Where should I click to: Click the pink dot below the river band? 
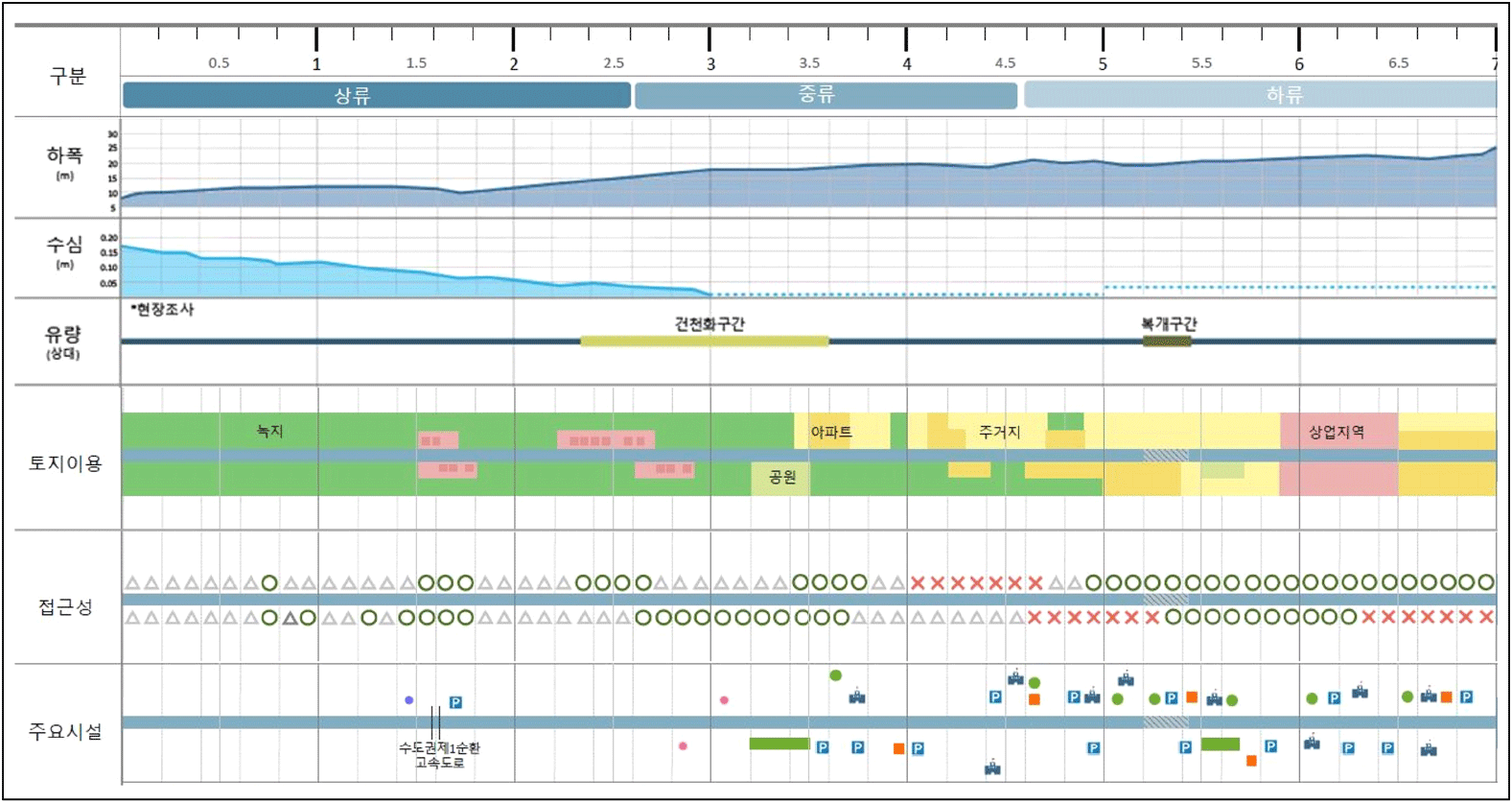click(x=683, y=745)
